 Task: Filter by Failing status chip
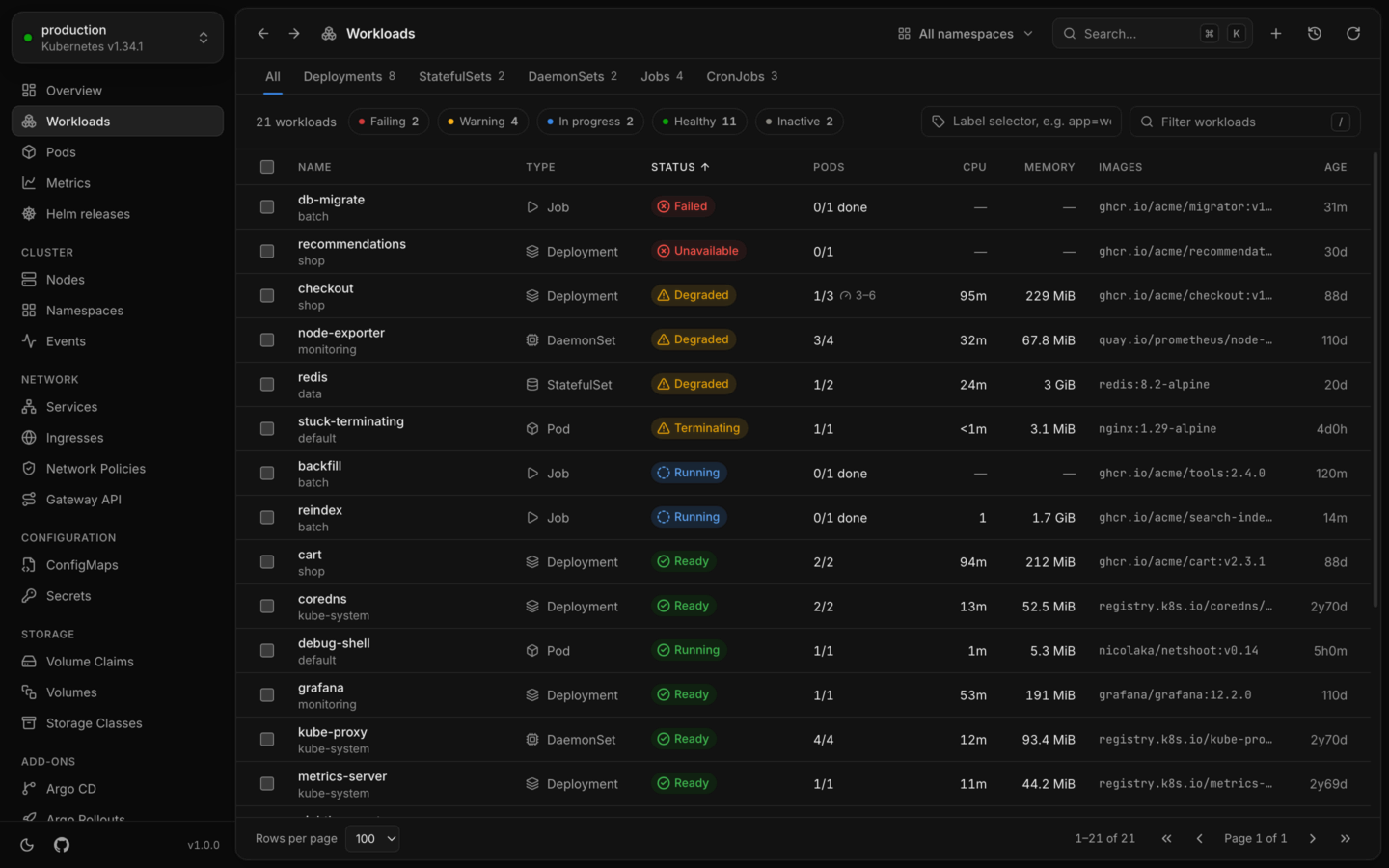coord(389,122)
